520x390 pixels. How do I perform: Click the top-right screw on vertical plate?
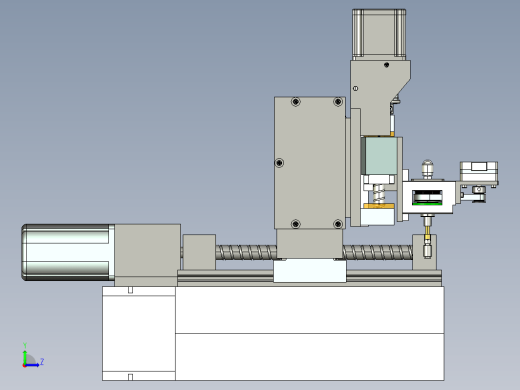338,102
